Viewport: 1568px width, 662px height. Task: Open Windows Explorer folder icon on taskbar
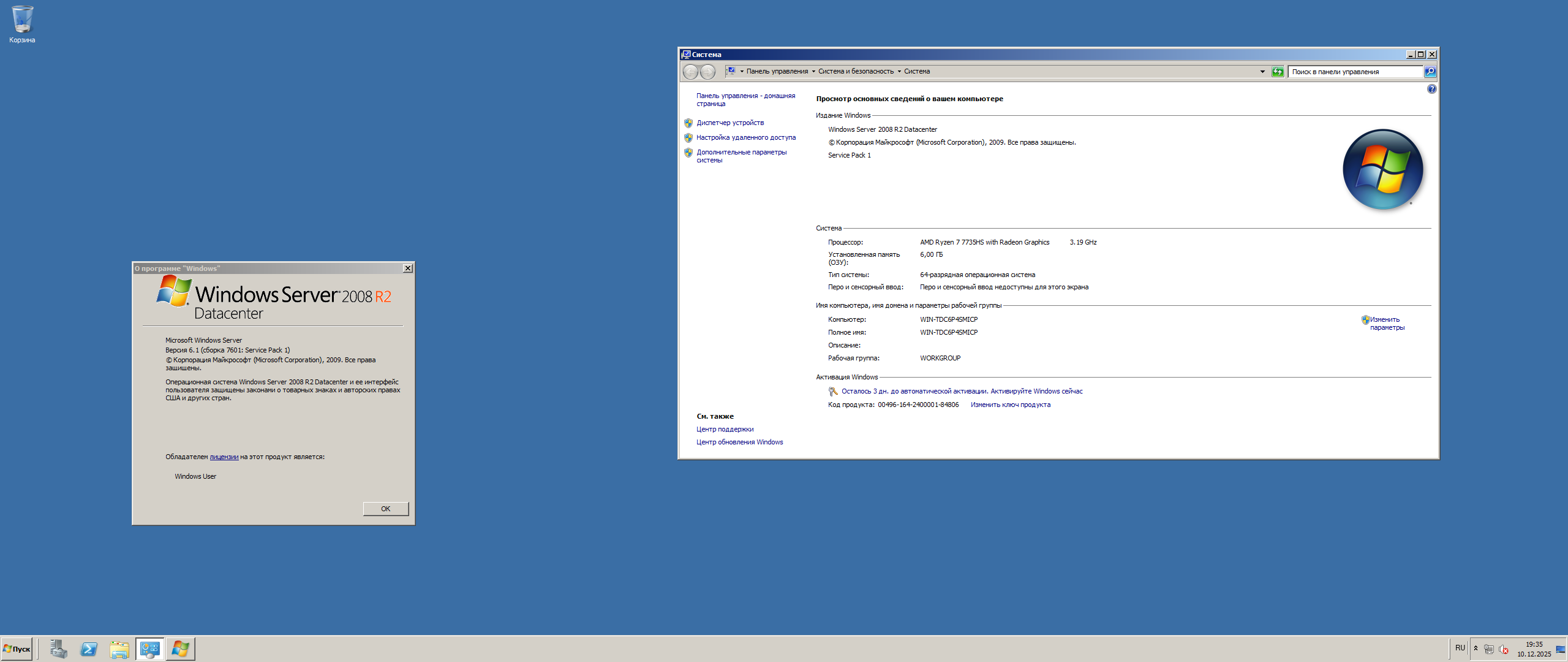[119, 649]
